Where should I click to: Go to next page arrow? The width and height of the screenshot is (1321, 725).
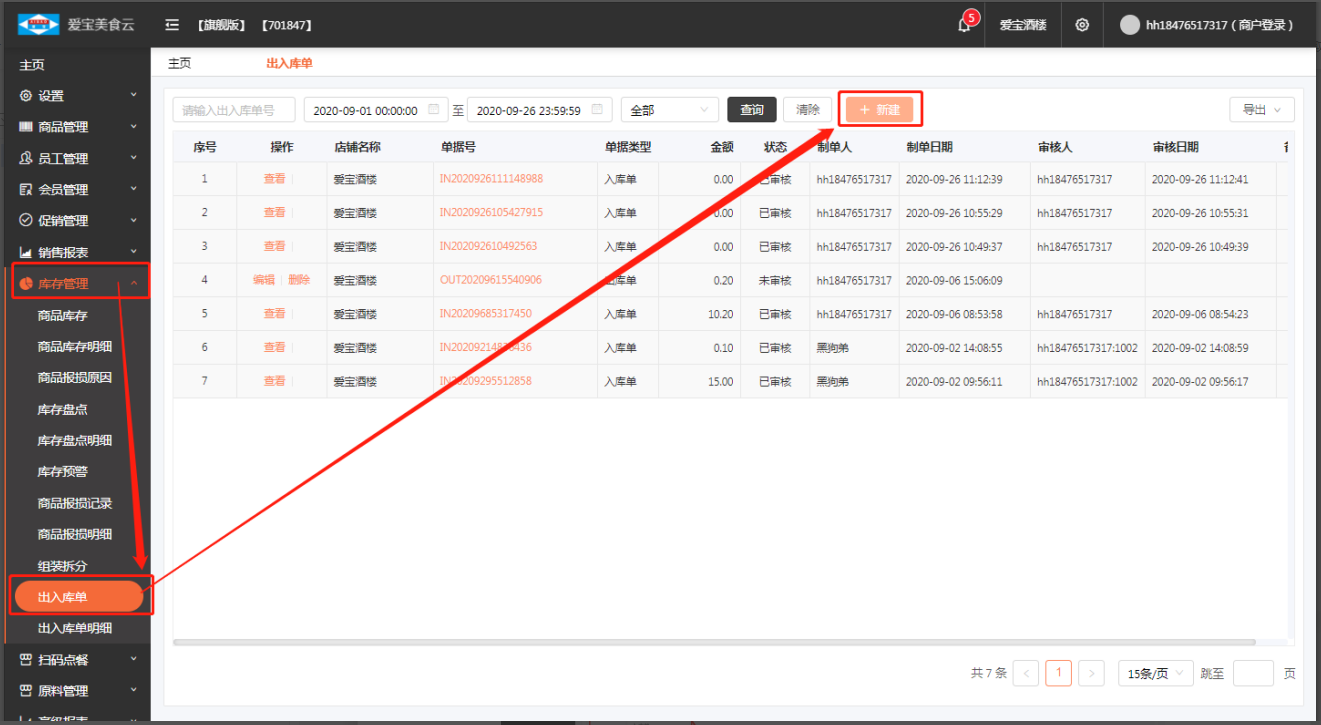click(1091, 673)
